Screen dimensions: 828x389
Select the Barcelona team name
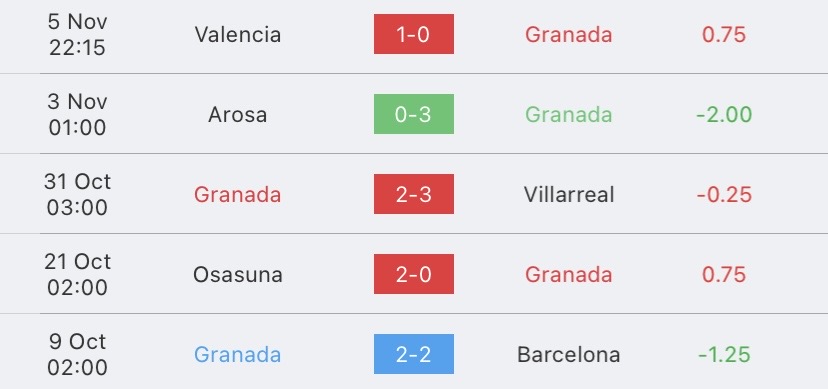click(569, 355)
